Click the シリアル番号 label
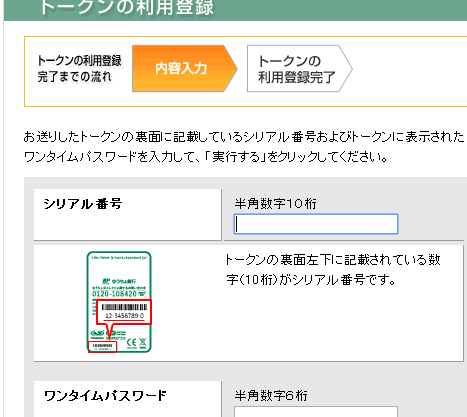This screenshot has width=467, height=417. point(83,204)
